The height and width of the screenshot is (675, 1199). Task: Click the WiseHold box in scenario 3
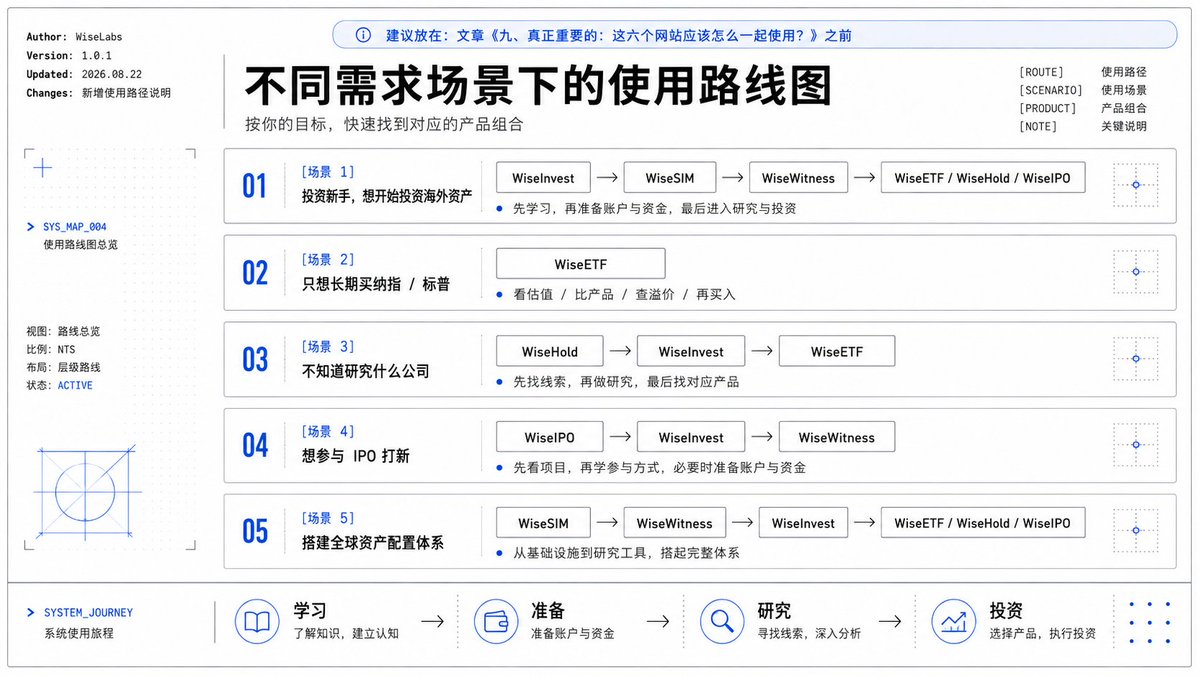tap(550, 351)
